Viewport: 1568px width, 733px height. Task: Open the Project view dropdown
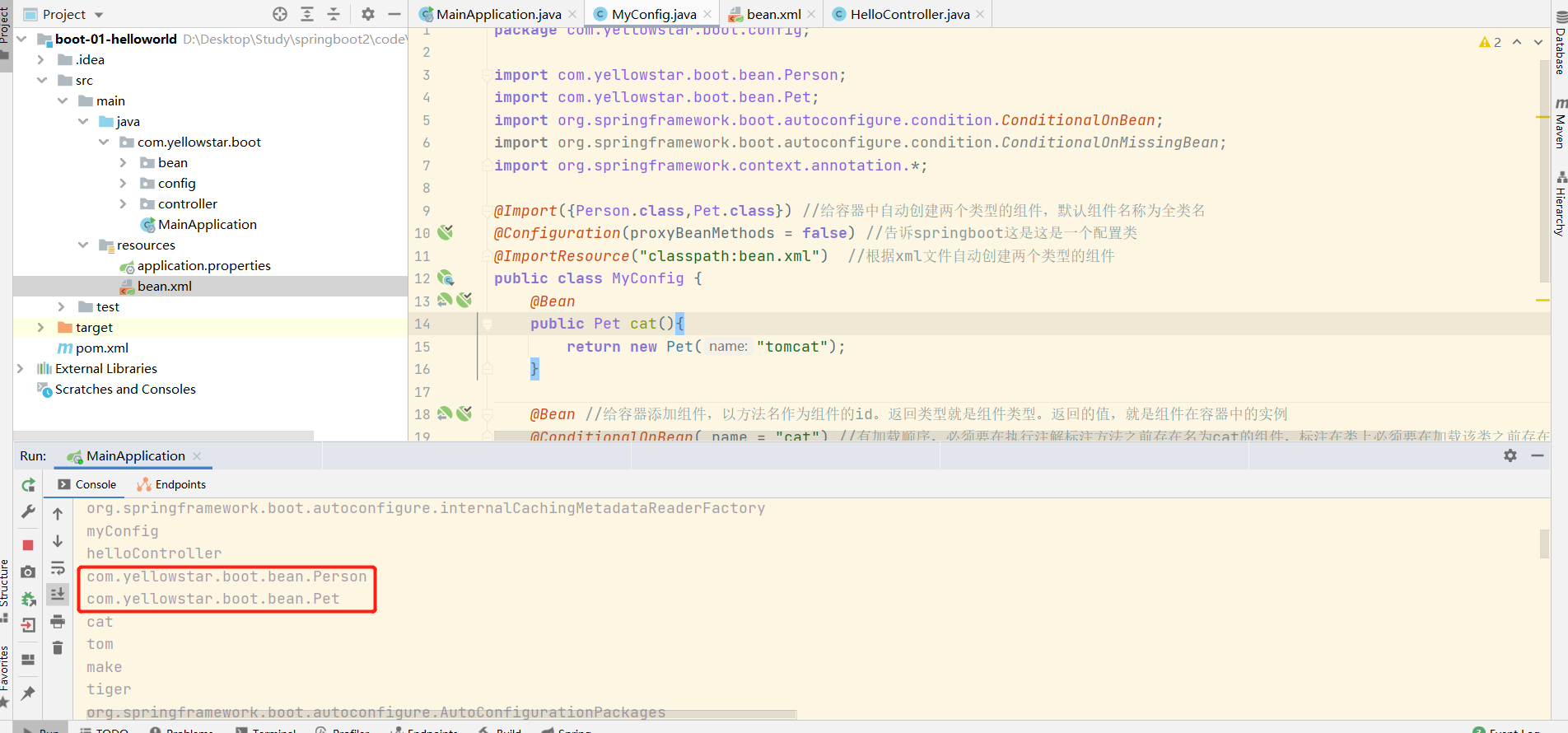(x=99, y=15)
